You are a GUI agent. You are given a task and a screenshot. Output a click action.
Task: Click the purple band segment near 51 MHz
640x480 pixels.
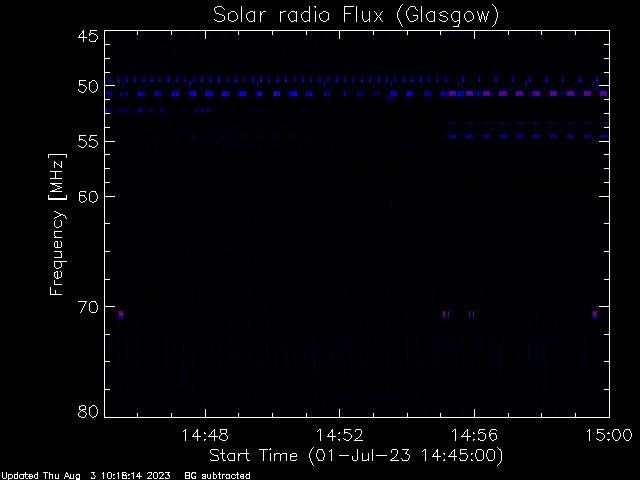(x=529, y=93)
